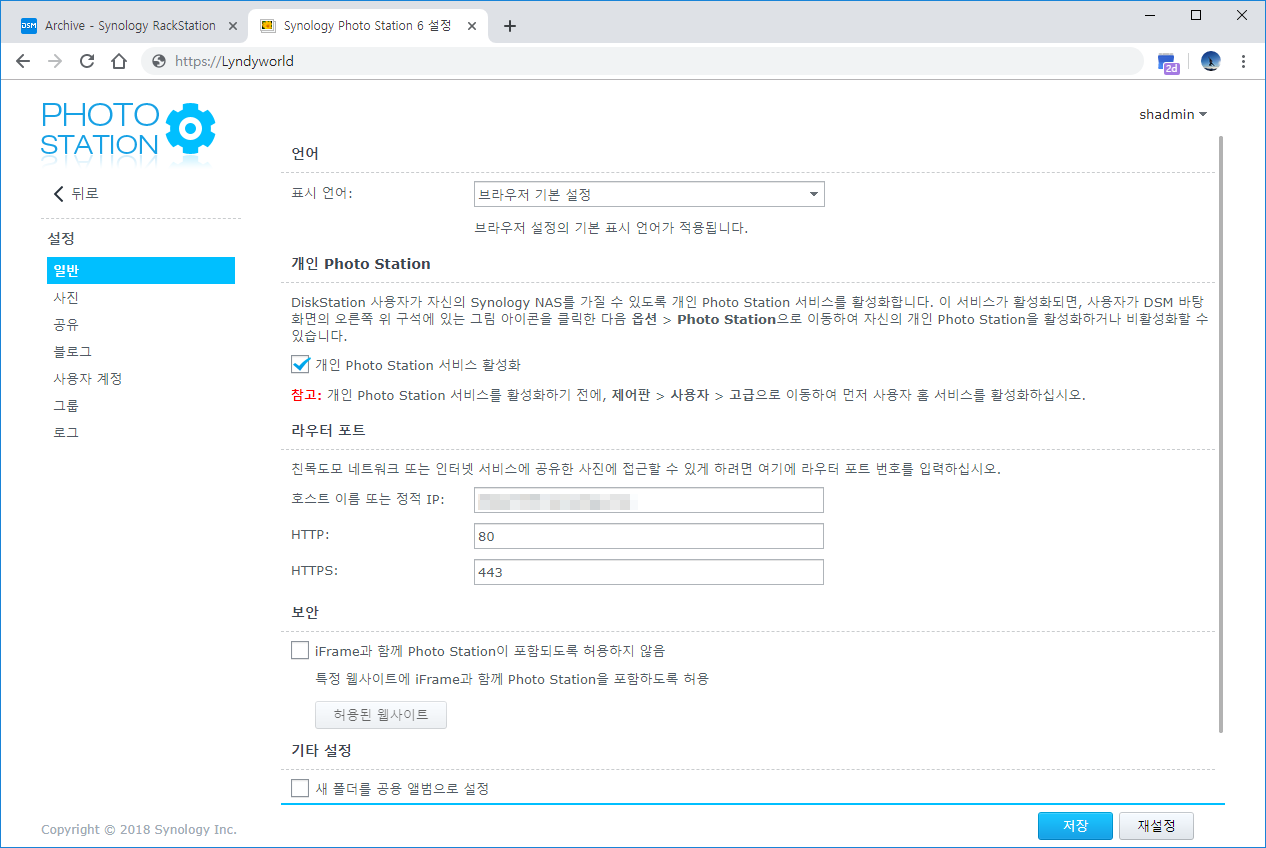The height and width of the screenshot is (848, 1266).
Task: Open 표시 언어 dropdown
Action: pos(649,194)
